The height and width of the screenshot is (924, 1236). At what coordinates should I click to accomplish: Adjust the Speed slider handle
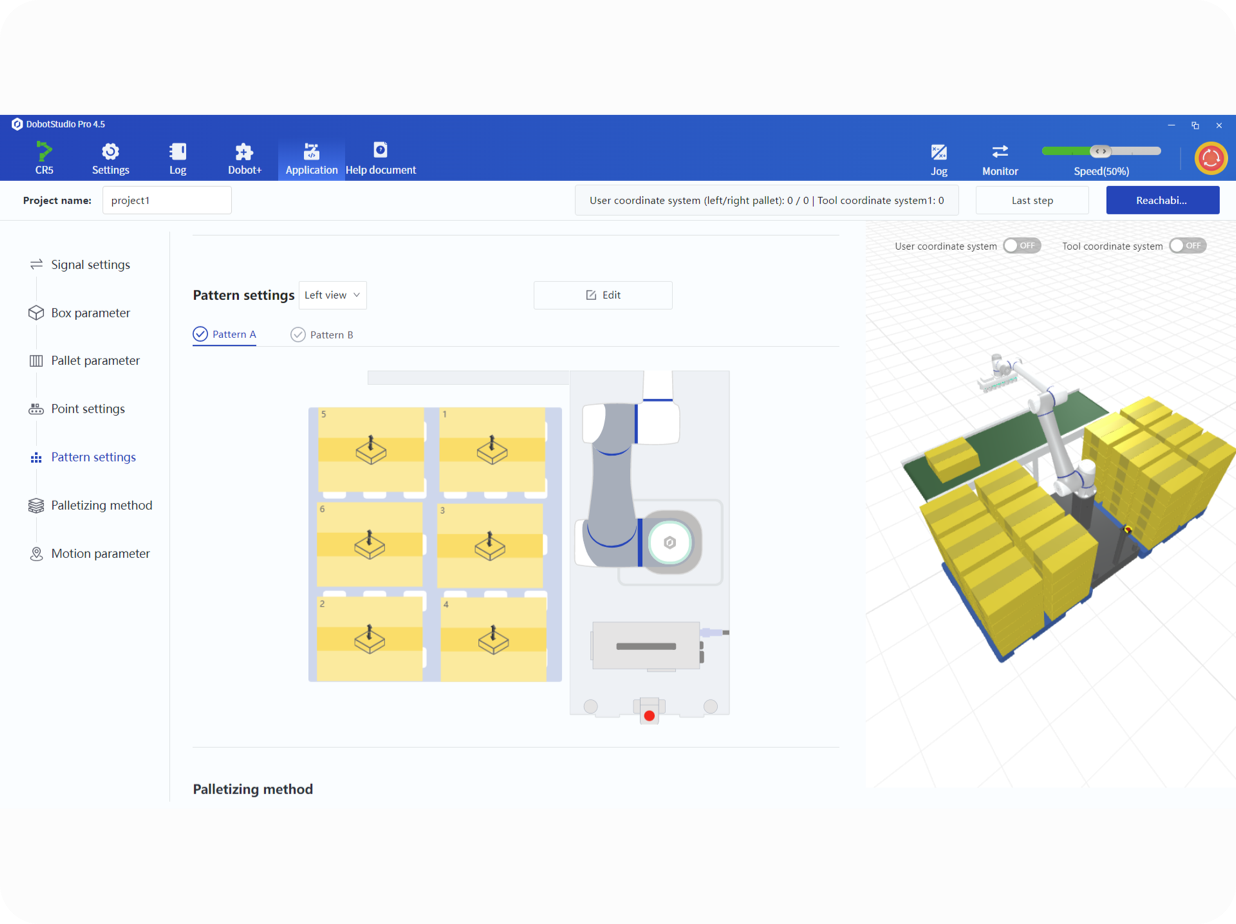(1100, 151)
